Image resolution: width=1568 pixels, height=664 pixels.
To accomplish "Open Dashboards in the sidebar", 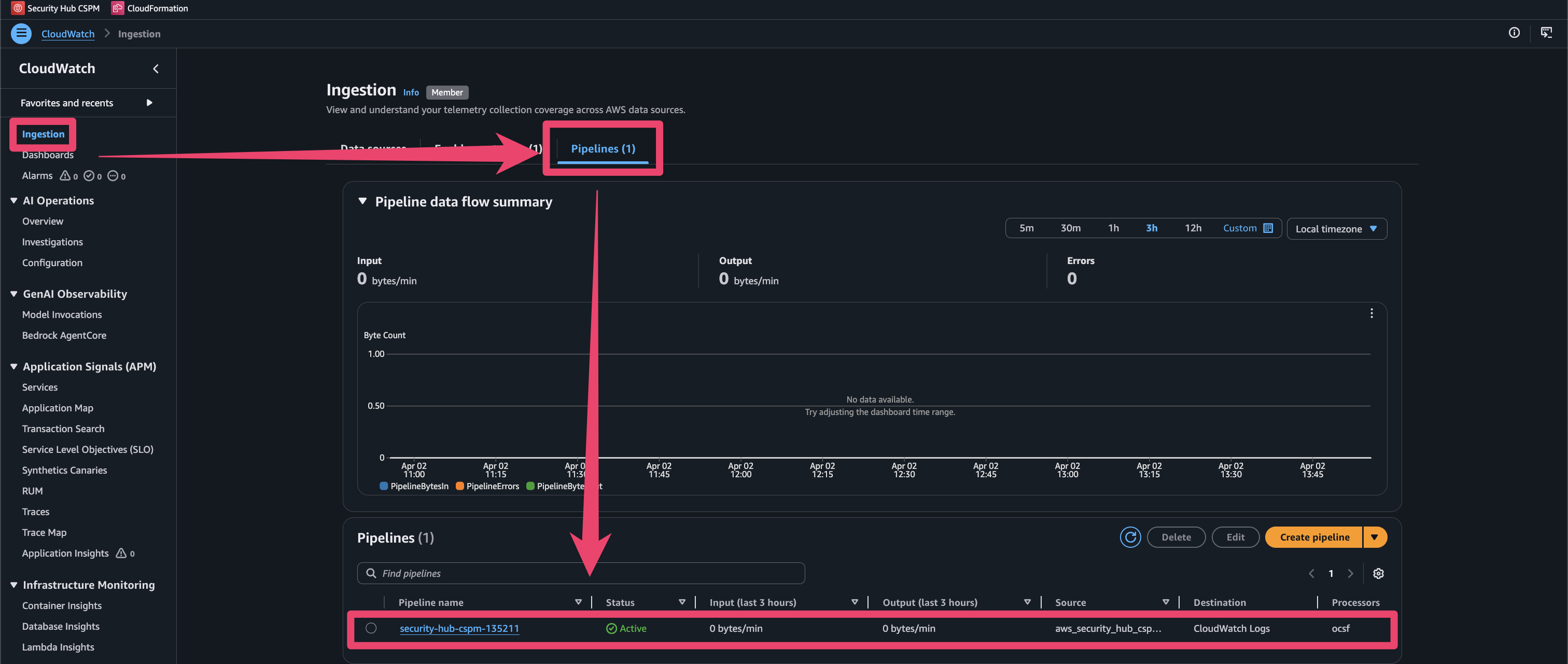I will point(48,155).
